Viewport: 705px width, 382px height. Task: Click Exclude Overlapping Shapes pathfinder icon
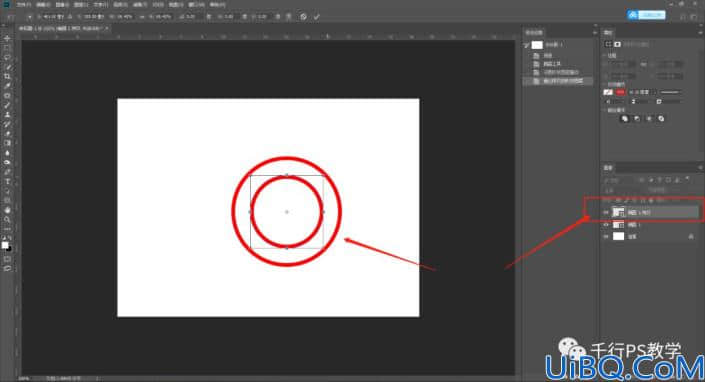tap(661, 119)
